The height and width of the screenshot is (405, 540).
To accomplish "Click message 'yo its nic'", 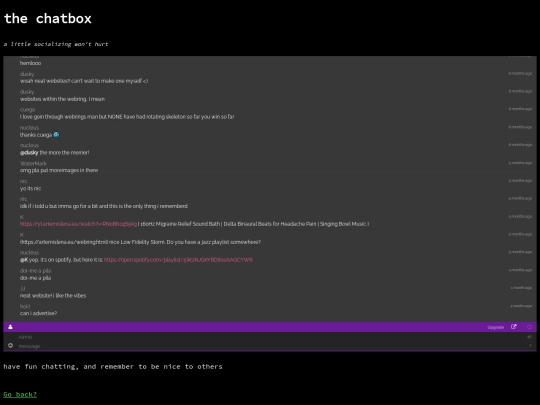I will [30, 188].
